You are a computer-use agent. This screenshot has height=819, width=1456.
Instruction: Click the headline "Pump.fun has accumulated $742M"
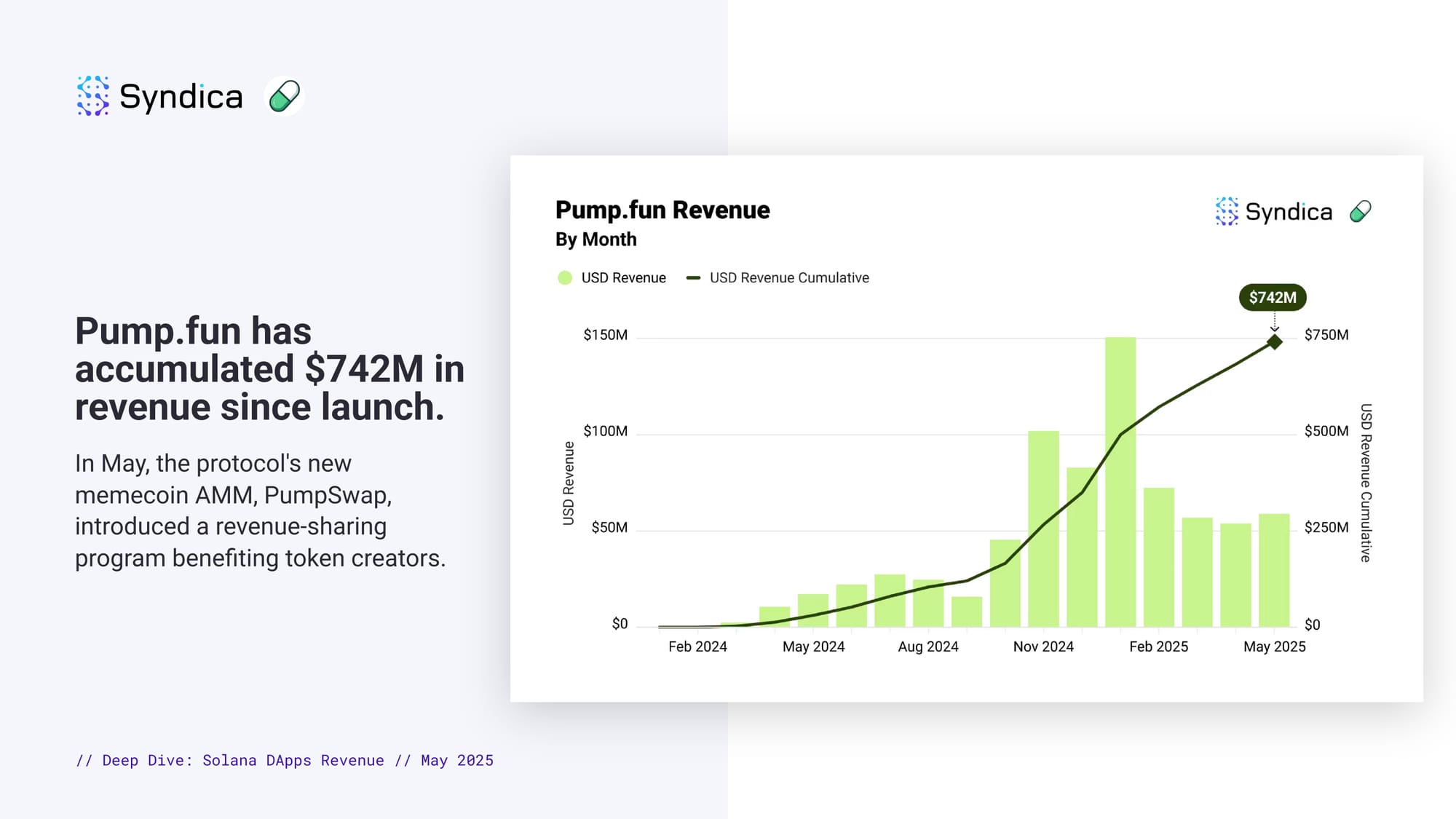point(269,368)
